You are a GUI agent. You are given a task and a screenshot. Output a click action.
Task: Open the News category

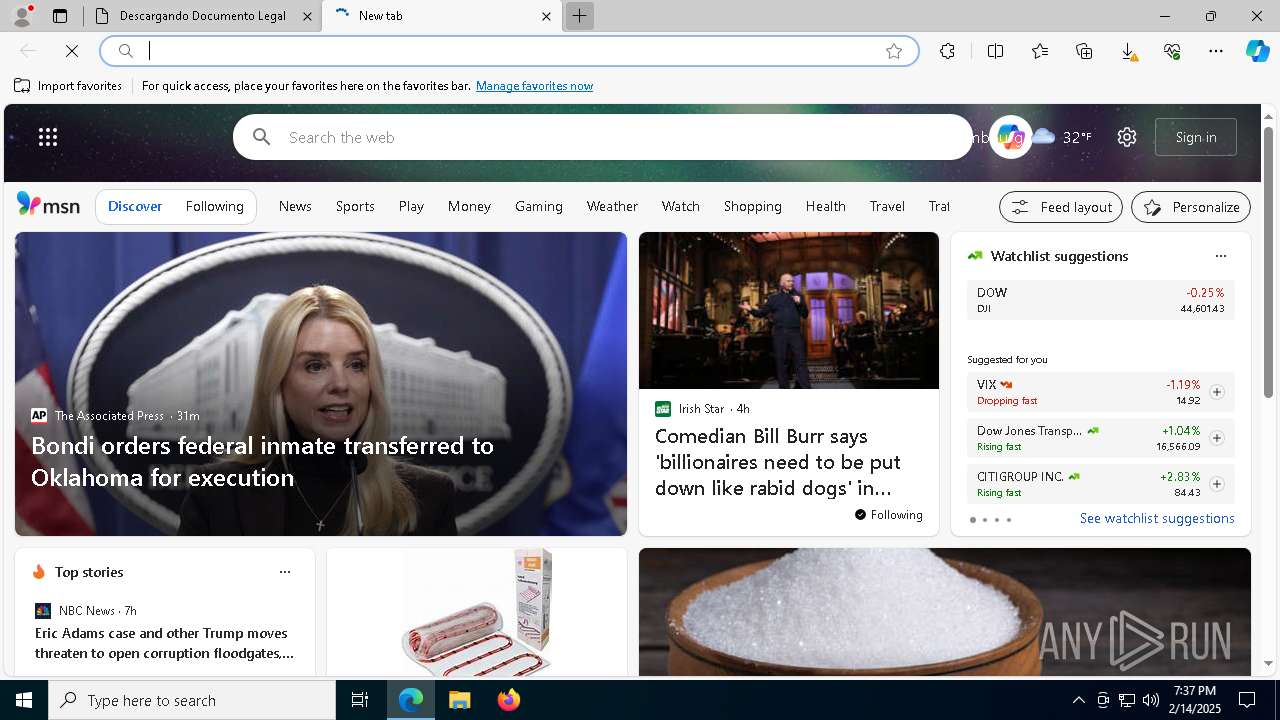tap(295, 206)
